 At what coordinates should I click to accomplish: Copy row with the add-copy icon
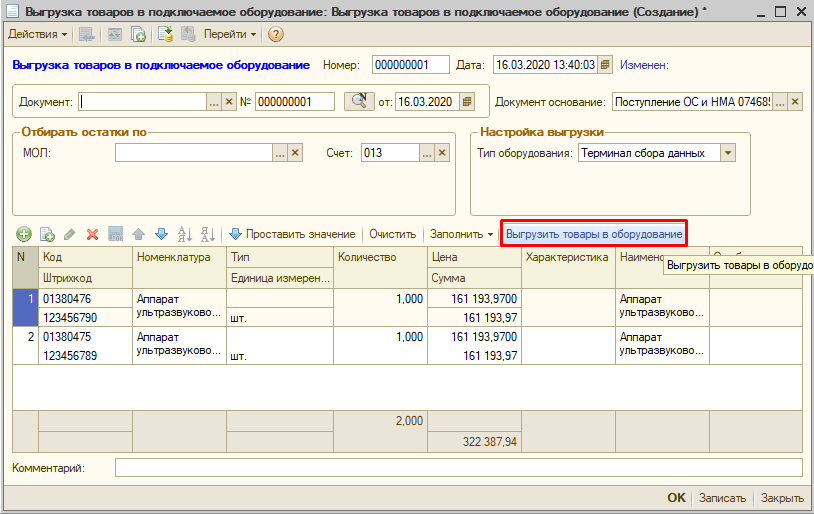tap(46, 234)
